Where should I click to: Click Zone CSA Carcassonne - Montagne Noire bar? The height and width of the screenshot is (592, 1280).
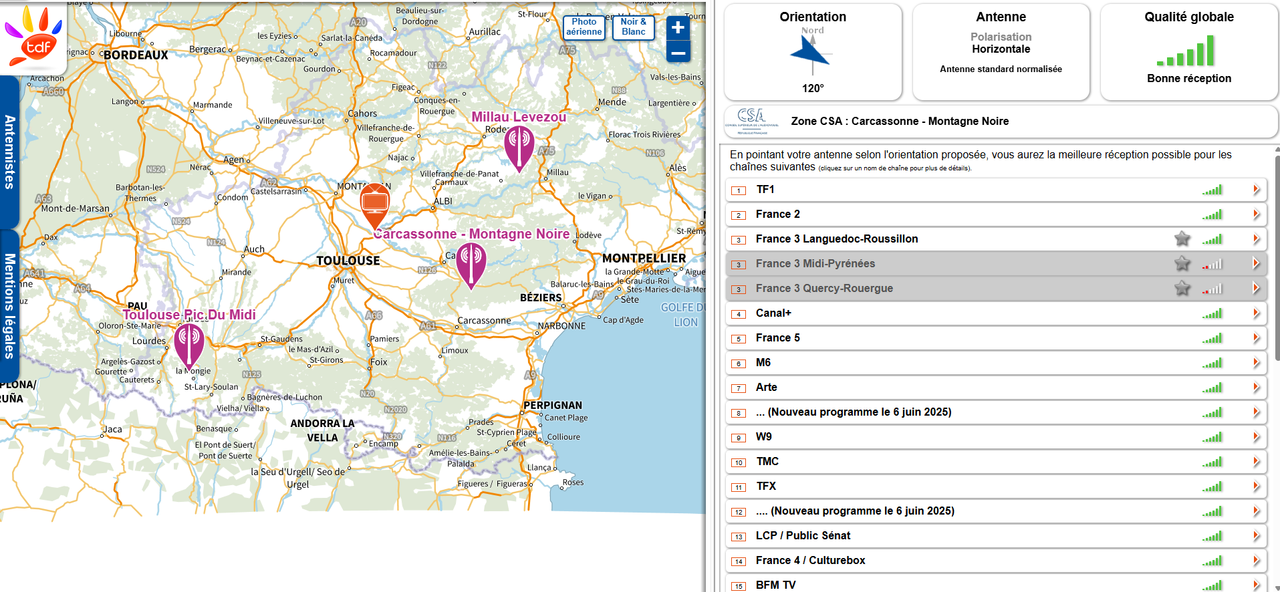click(1001, 122)
